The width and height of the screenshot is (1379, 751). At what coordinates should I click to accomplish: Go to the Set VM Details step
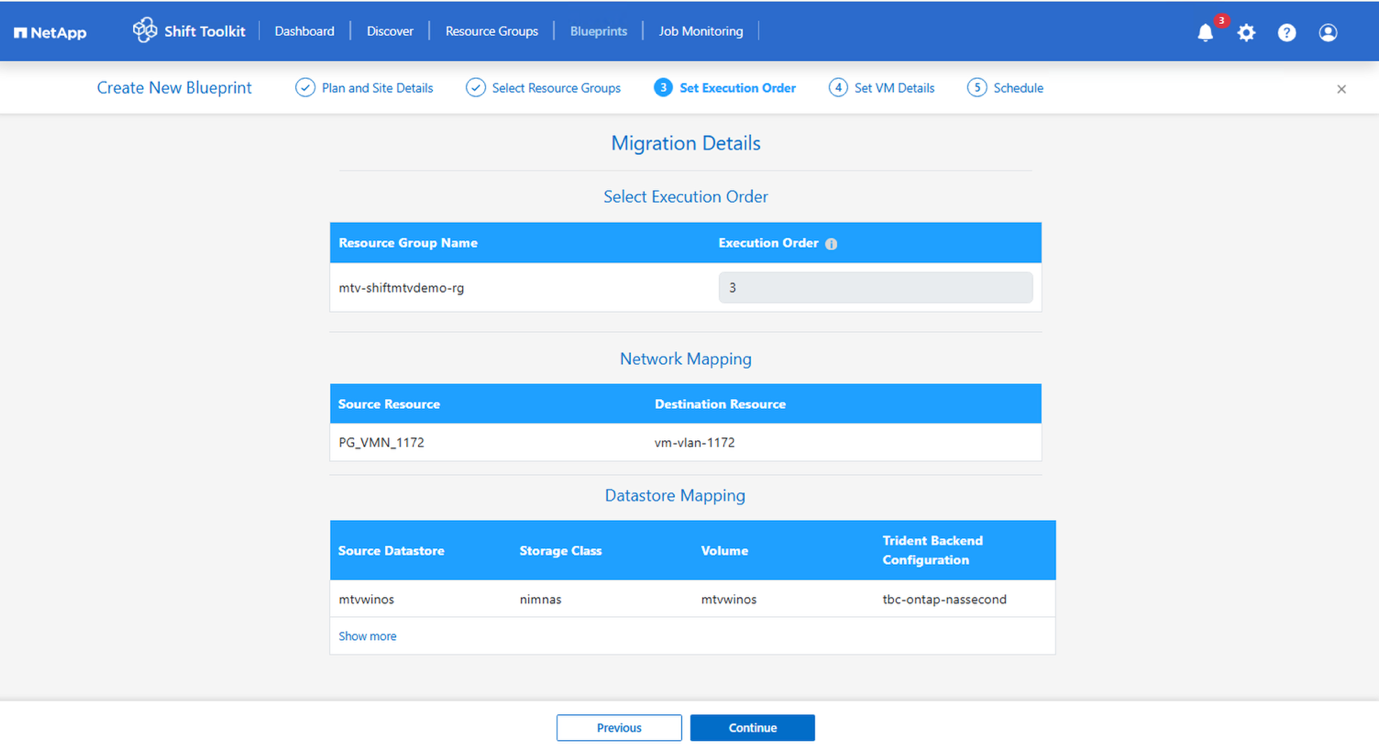click(881, 87)
